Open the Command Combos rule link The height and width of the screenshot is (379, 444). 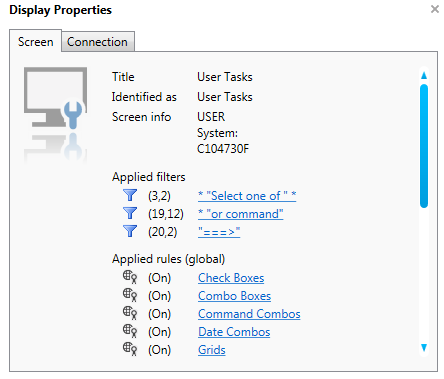click(249, 314)
